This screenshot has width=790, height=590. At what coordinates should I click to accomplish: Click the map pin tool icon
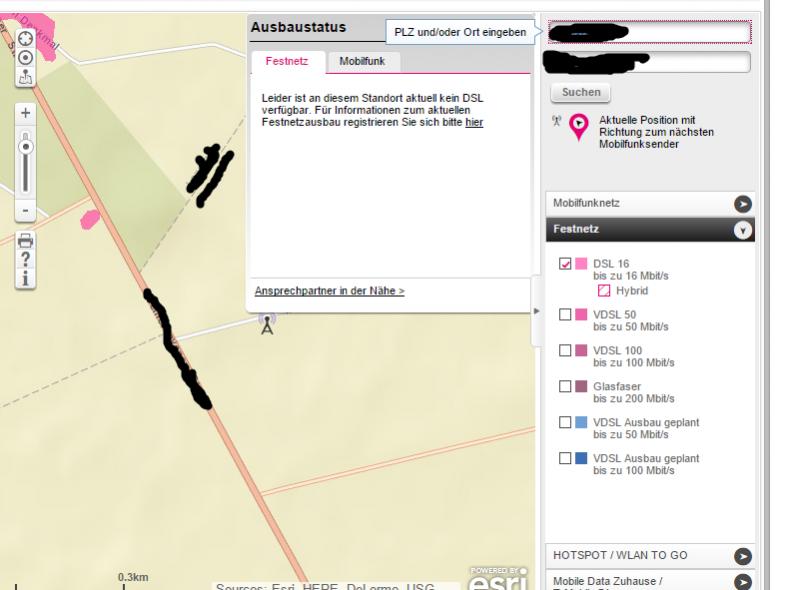point(25,77)
